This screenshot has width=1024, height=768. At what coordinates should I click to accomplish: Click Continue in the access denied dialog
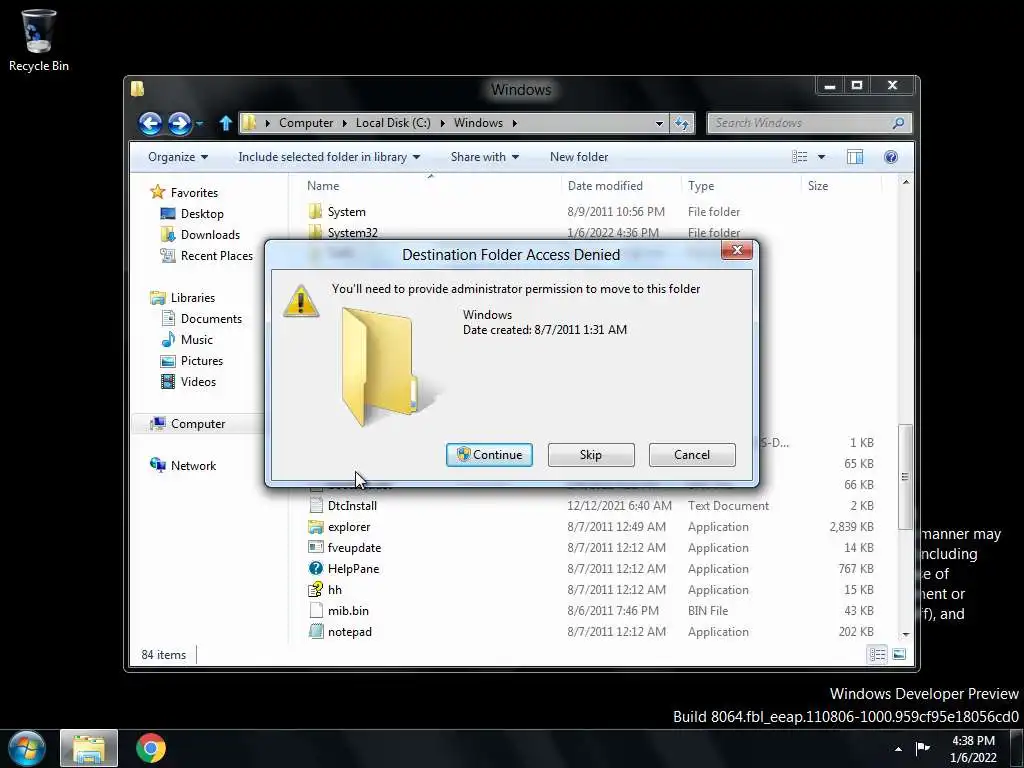coord(489,455)
